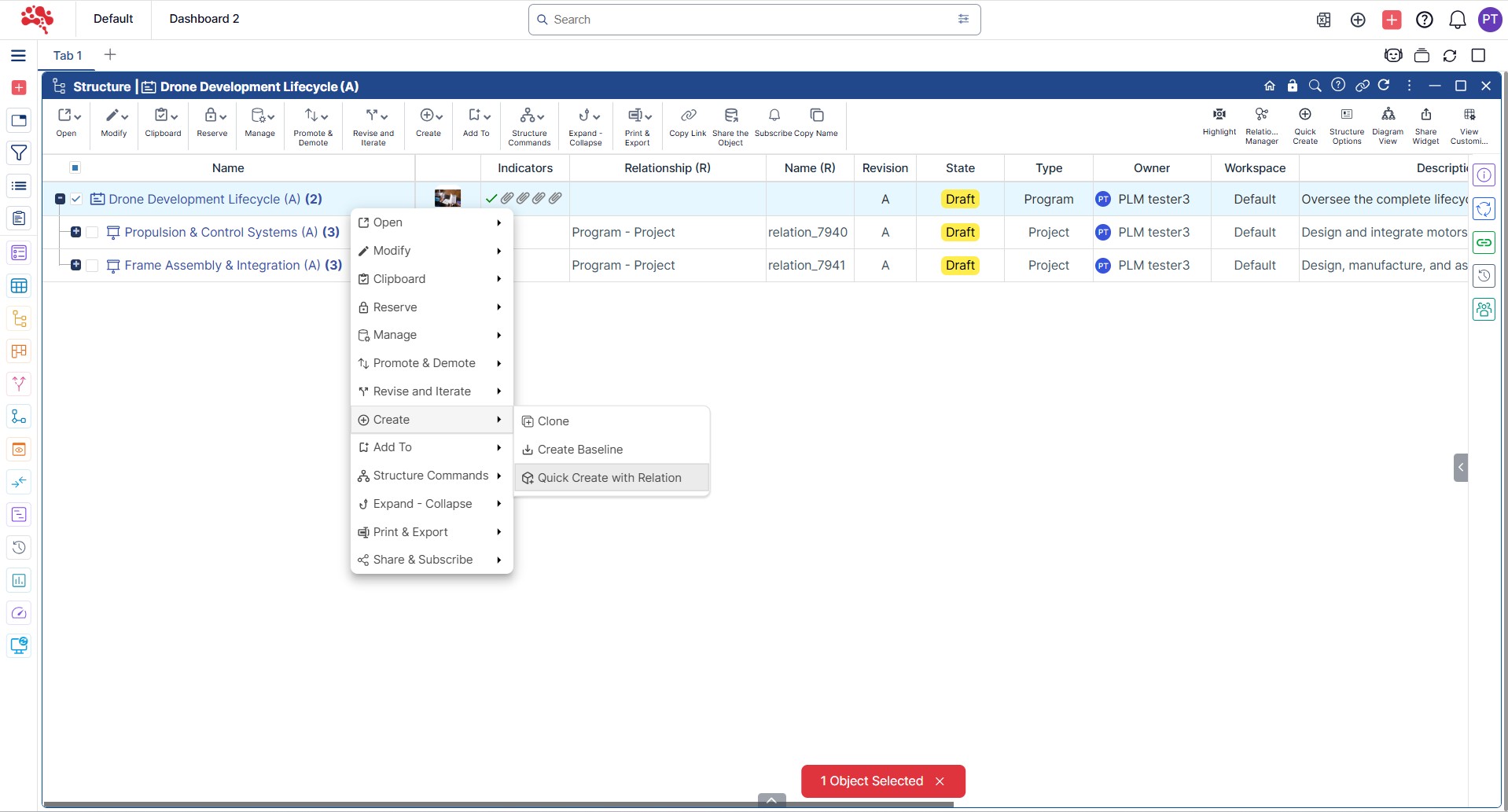Open the Propulsion & Control Systems link
The width and height of the screenshot is (1508, 812).
(x=221, y=233)
